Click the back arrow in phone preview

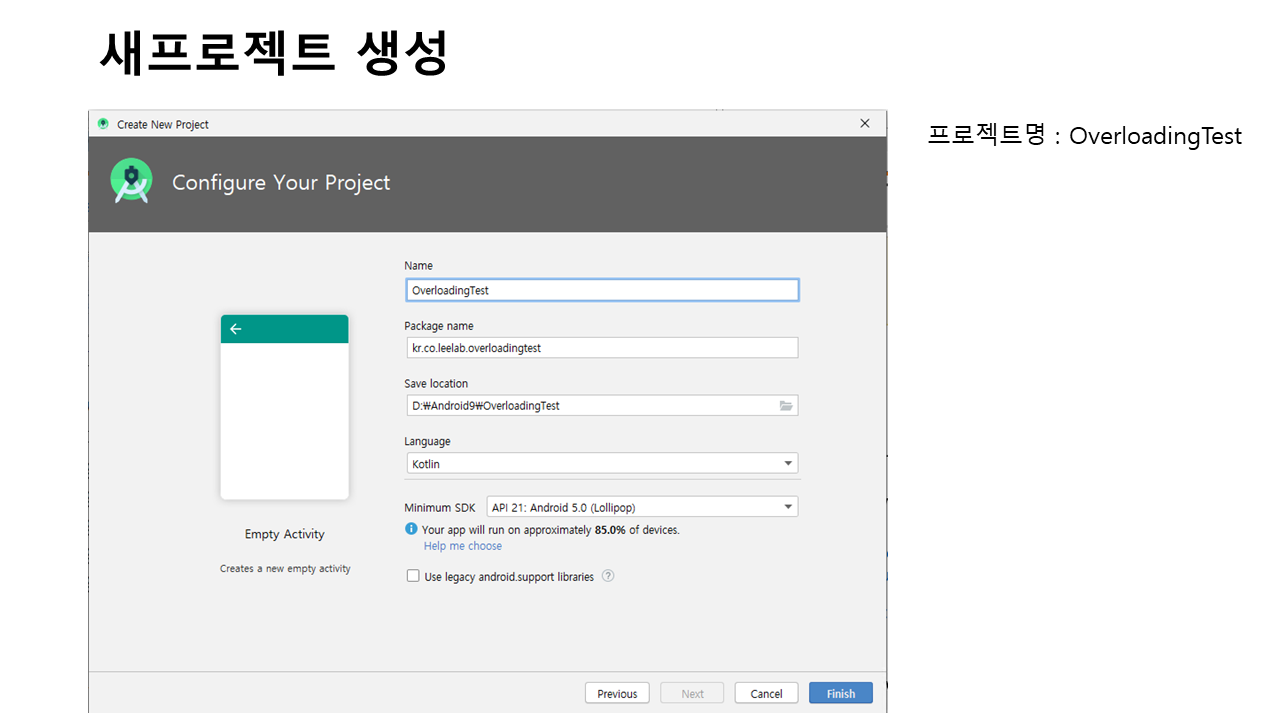(236, 329)
